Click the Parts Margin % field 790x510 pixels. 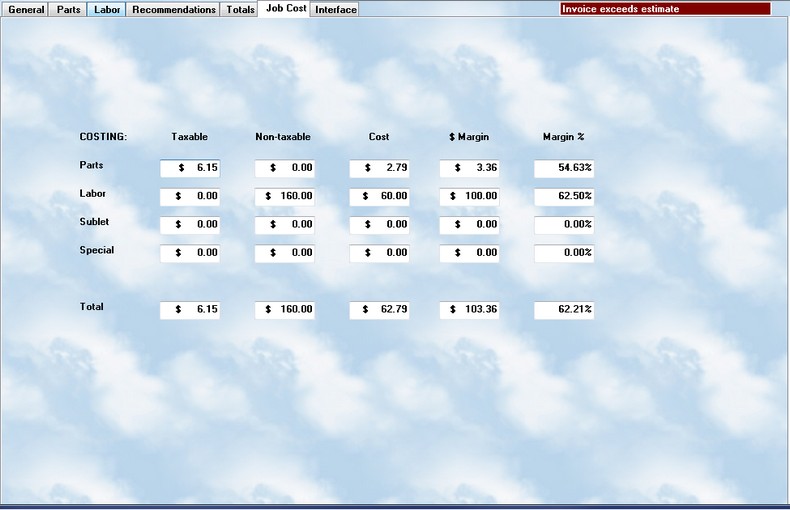[x=564, y=168]
